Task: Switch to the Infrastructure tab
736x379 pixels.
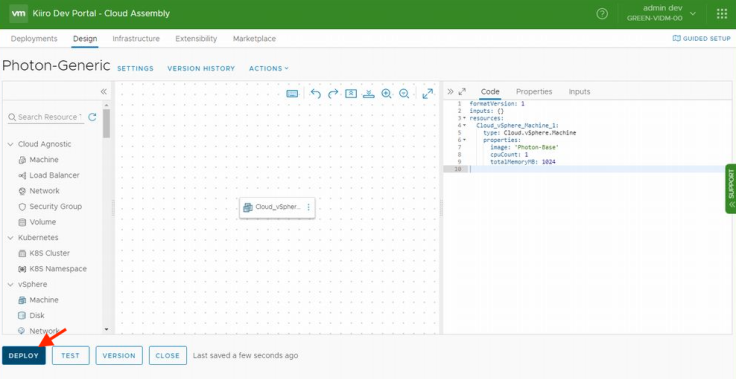Action: coord(136,39)
